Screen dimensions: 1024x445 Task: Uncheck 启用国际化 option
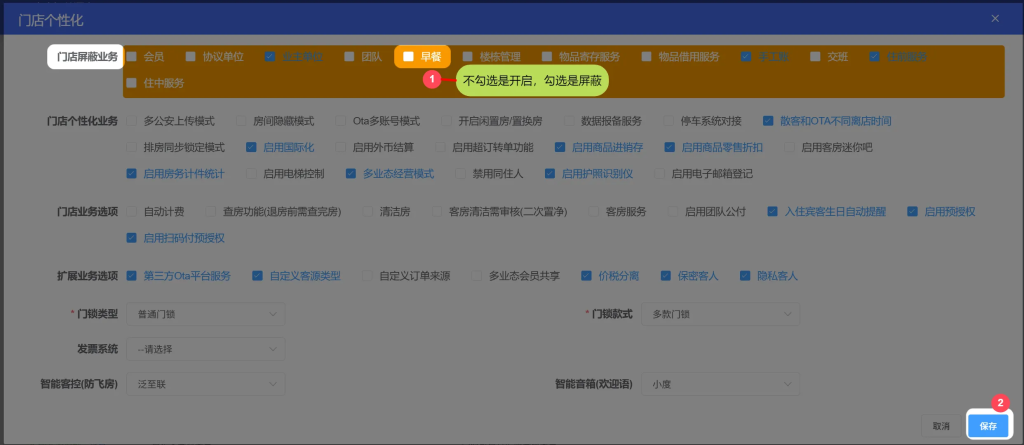(252, 148)
